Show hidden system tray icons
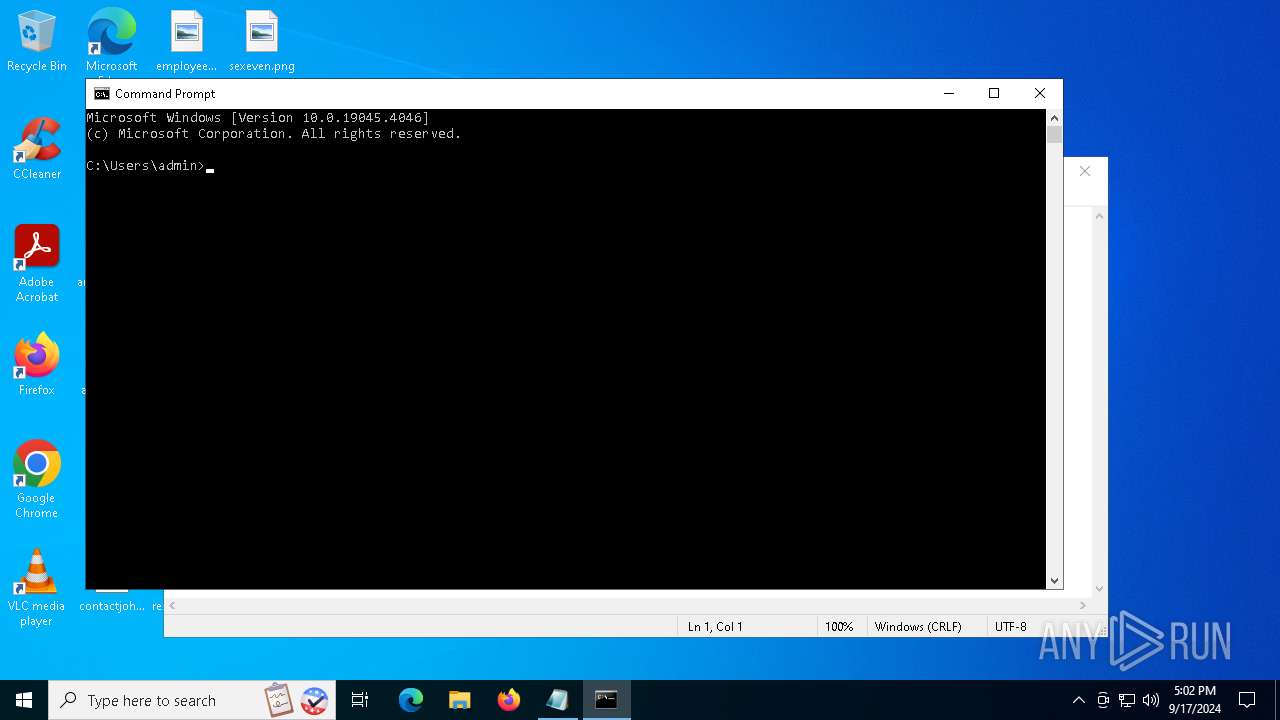 point(1078,700)
